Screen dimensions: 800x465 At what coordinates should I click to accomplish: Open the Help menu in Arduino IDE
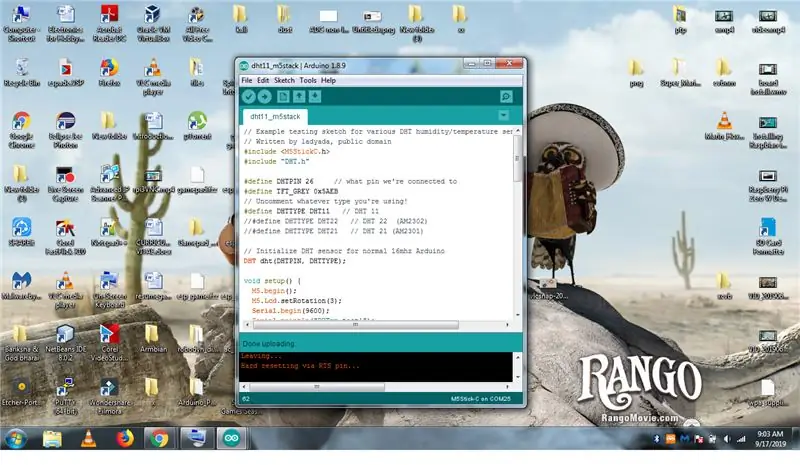[x=328, y=80]
